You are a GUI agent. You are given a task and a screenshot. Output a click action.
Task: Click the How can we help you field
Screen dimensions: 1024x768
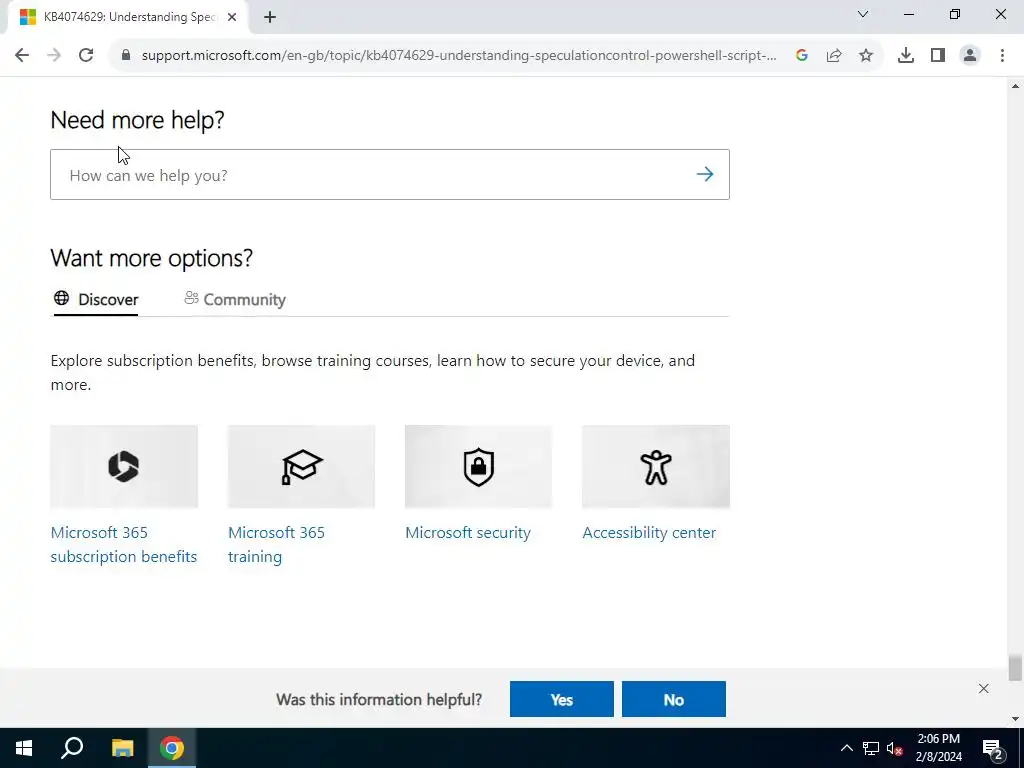(389, 174)
